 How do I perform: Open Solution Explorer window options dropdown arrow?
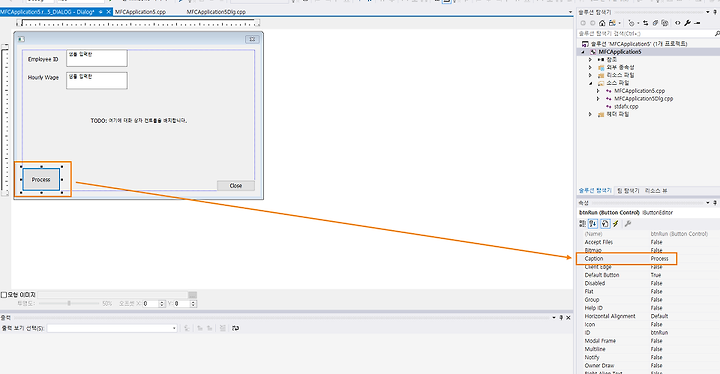[x=708, y=12]
